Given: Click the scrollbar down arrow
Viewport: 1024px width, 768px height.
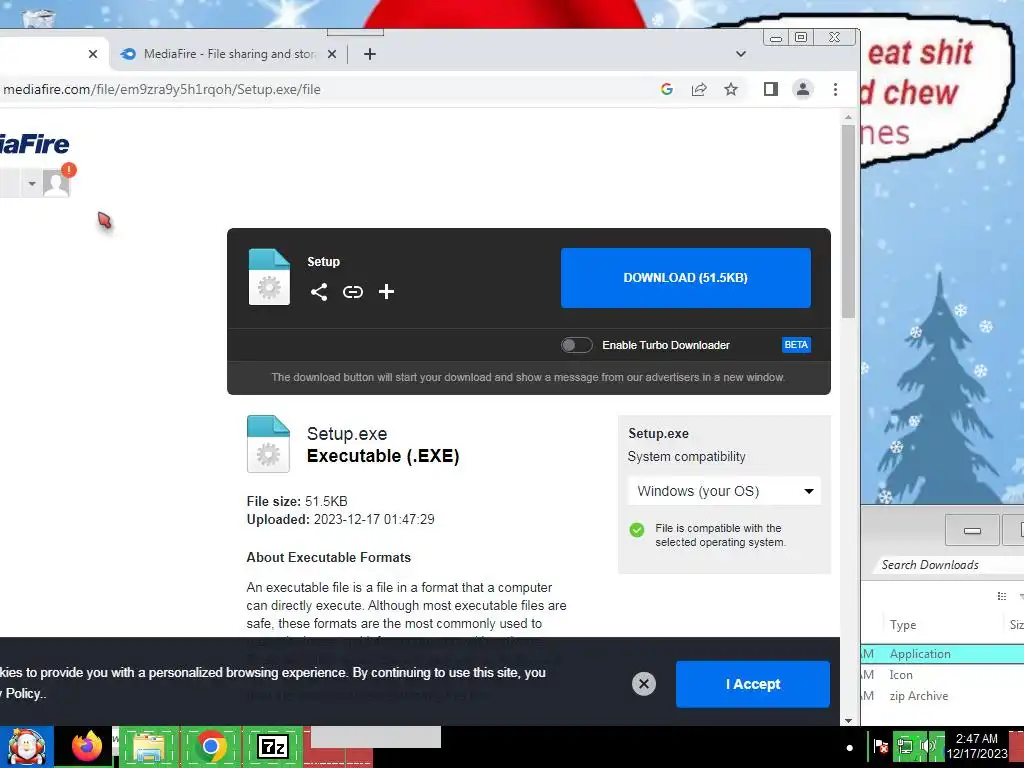Looking at the screenshot, I should coord(848,720).
